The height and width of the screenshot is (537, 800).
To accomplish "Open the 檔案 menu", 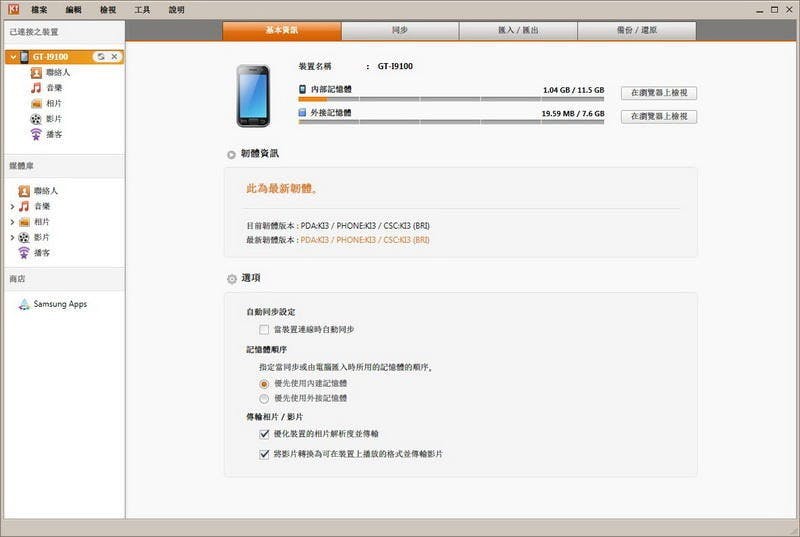I will [39, 10].
